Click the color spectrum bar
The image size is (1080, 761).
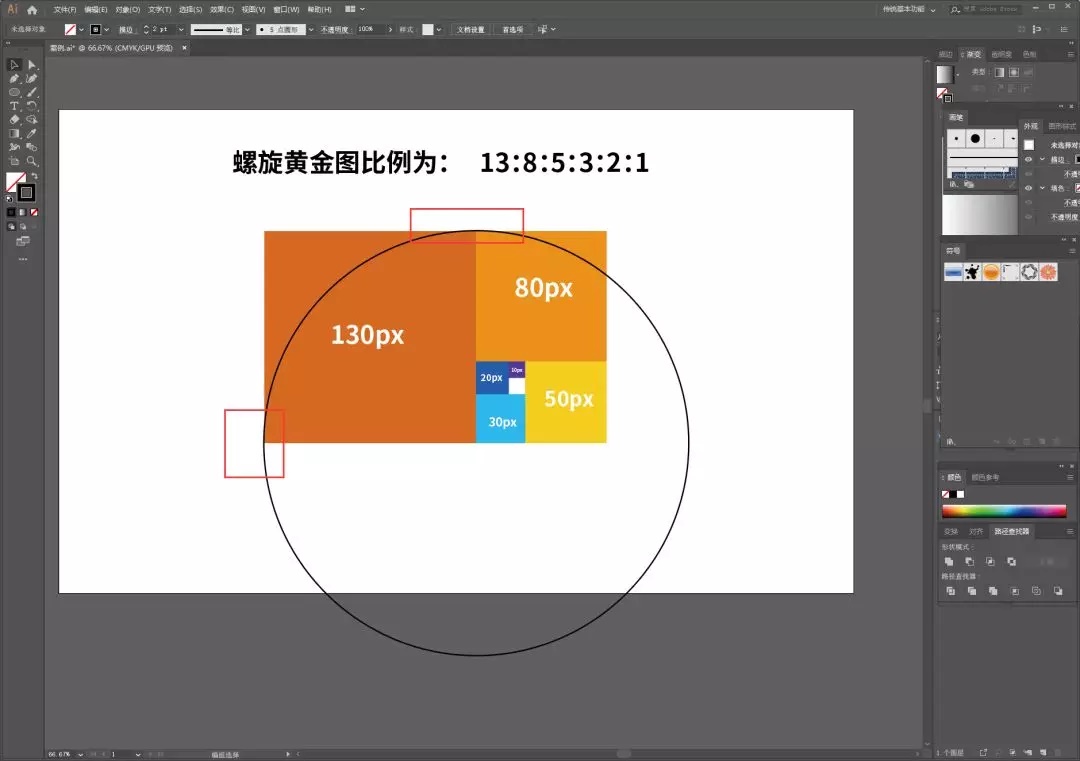pyautogui.click(x=1004, y=510)
